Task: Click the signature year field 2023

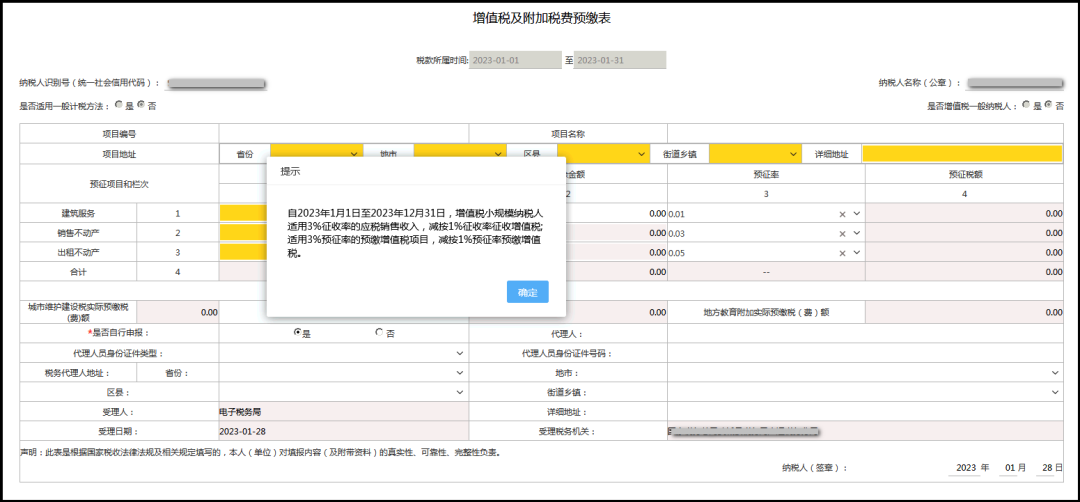Action: coord(966,468)
